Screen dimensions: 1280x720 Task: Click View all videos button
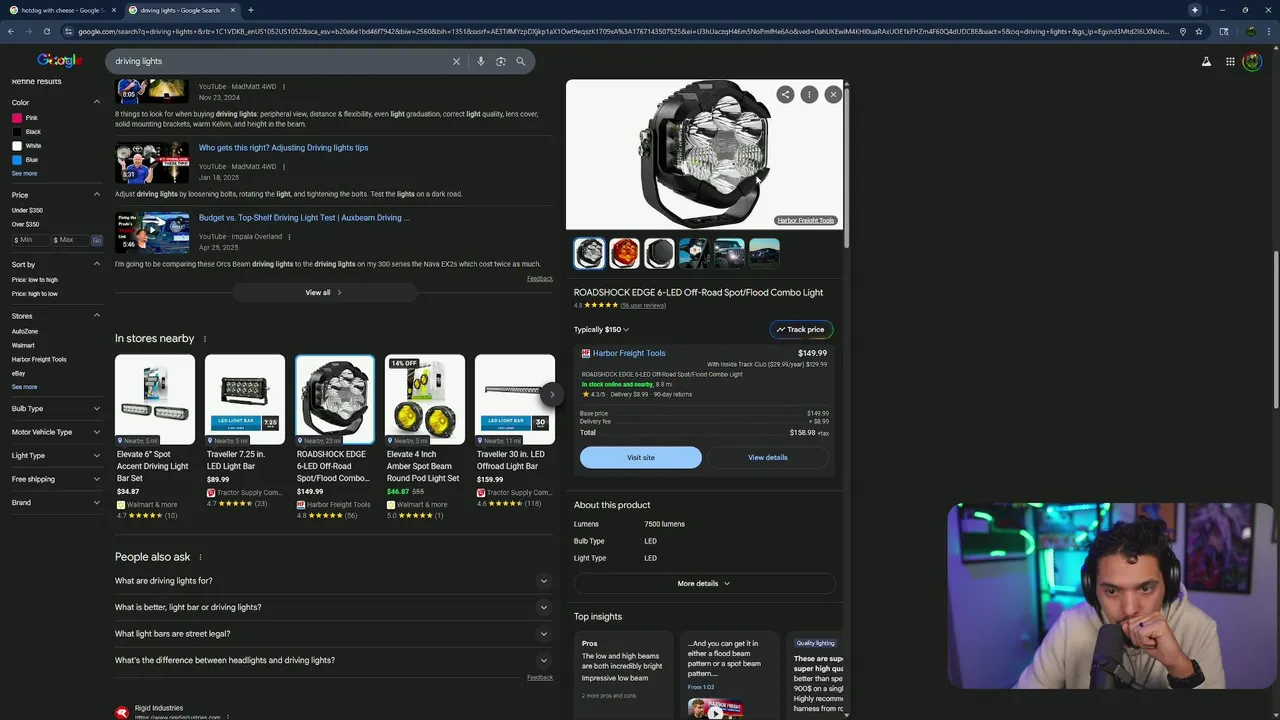click(324, 292)
